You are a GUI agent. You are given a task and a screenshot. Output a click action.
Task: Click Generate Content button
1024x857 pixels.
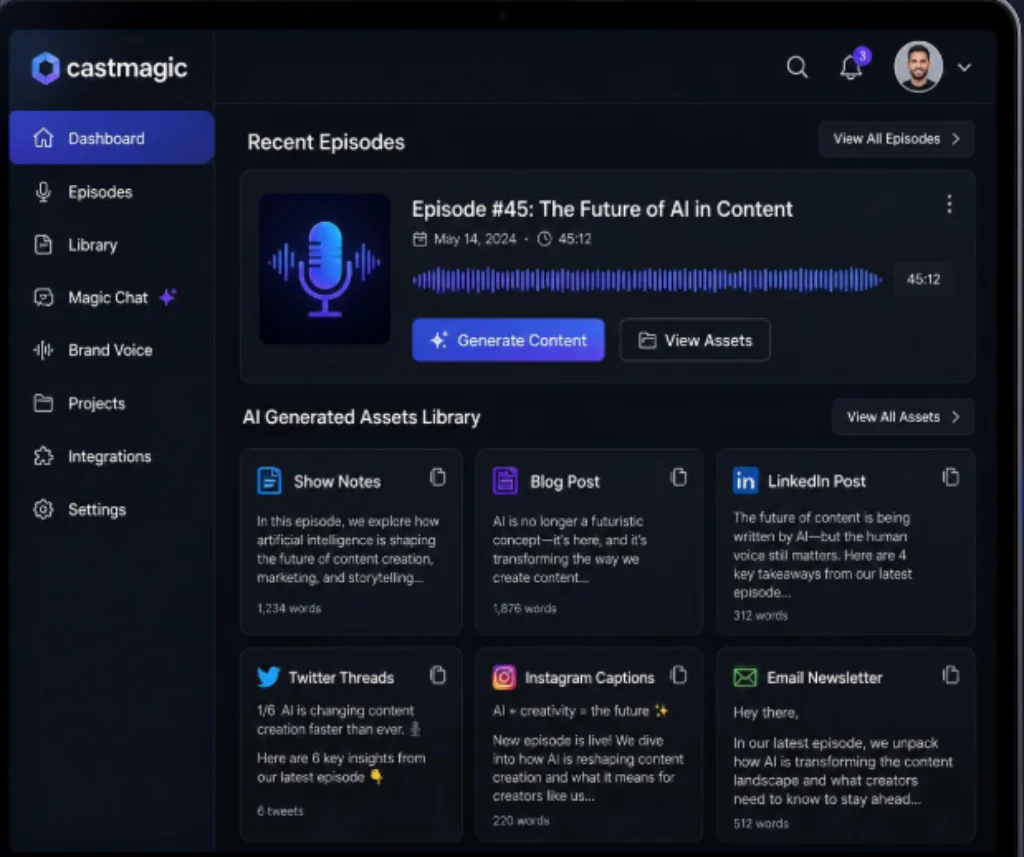point(508,340)
